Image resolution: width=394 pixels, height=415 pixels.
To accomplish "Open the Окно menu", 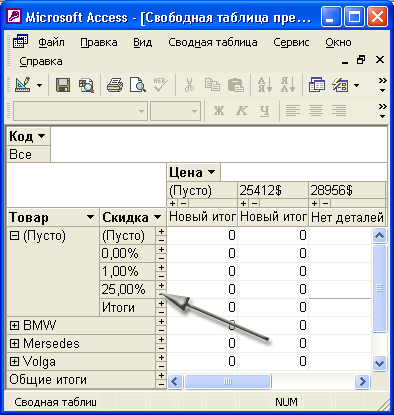I will 338,43.
